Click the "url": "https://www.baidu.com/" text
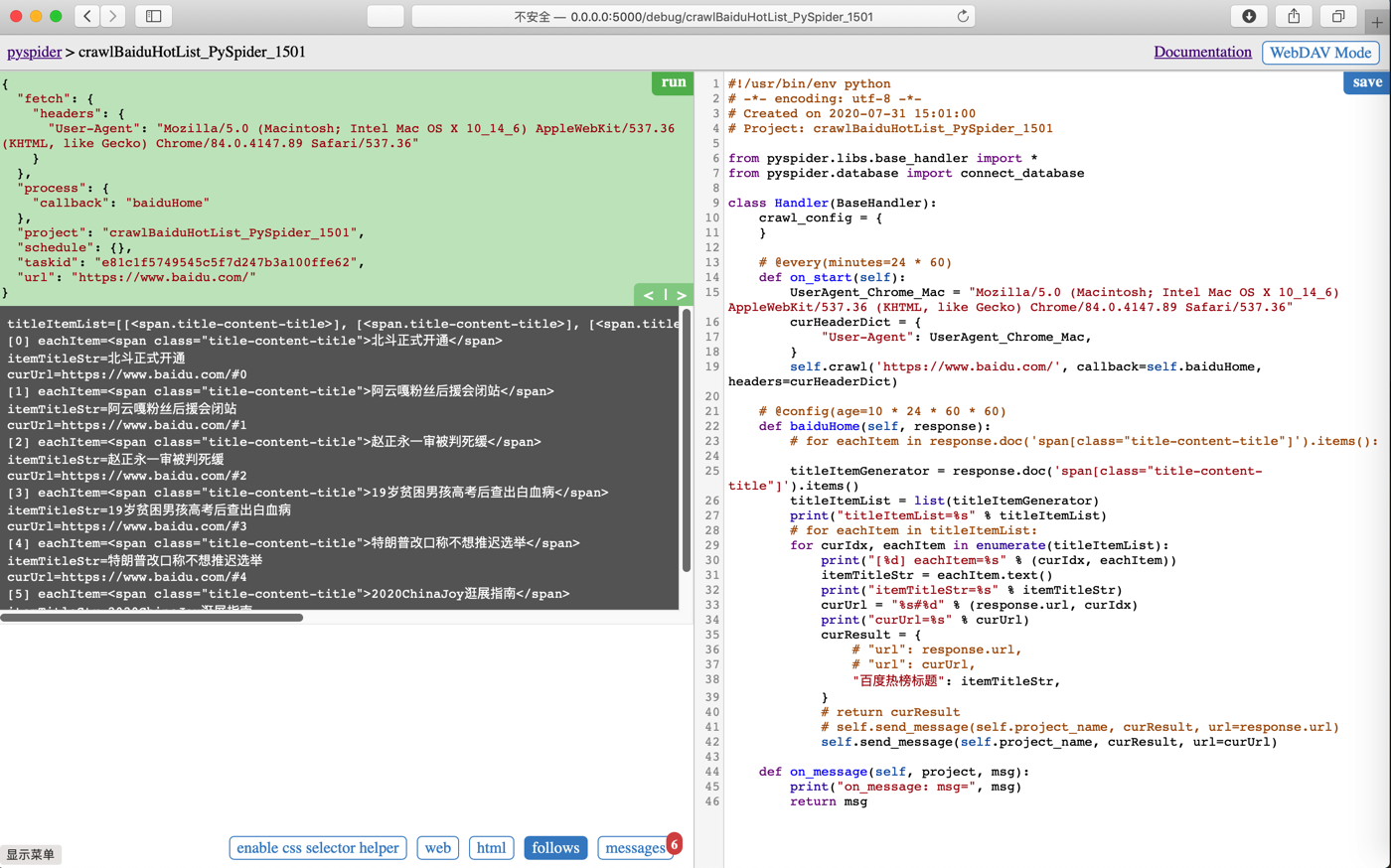This screenshot has width=1391, height=868. [136, 277]
